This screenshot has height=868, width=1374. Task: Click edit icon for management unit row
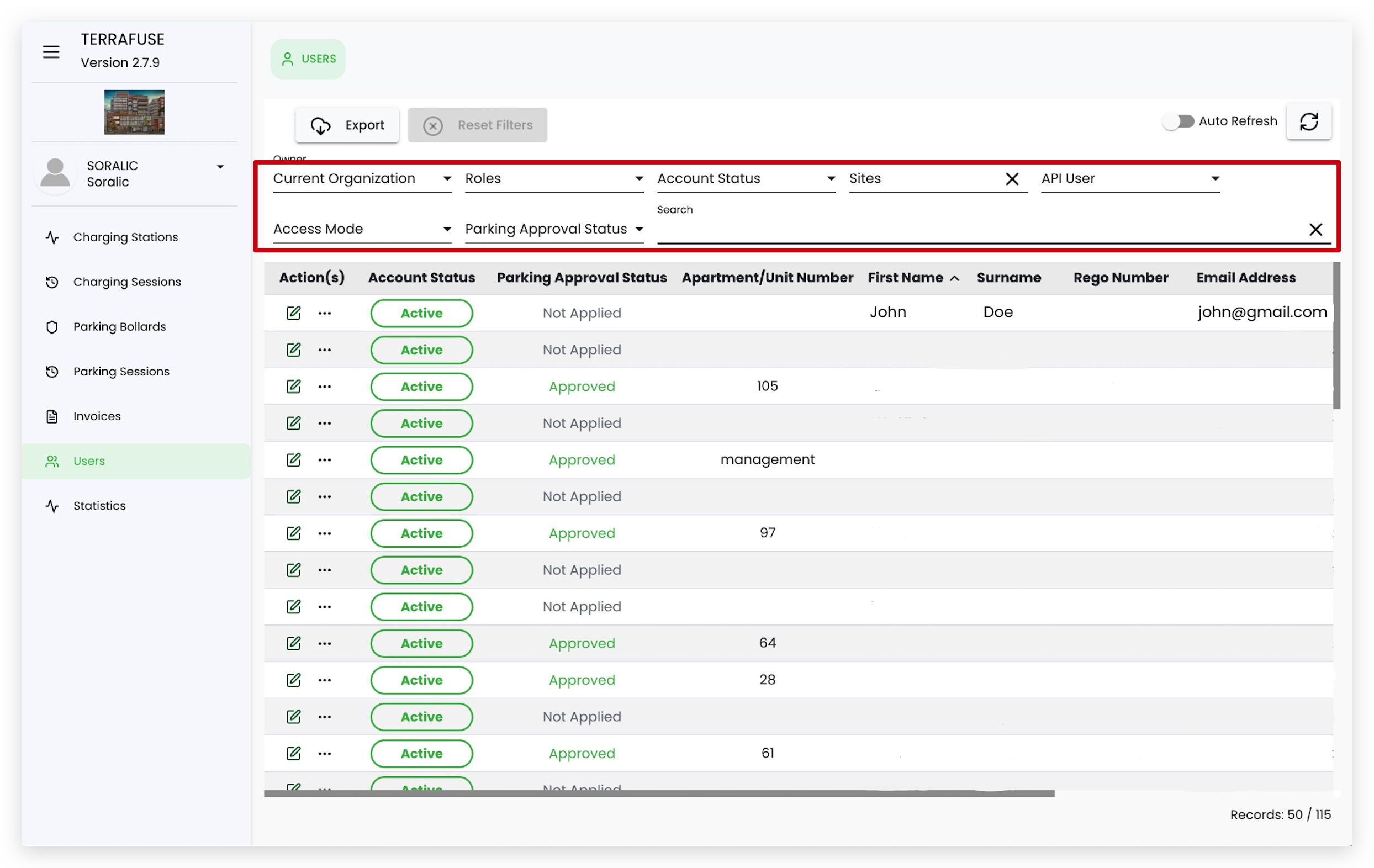pyautogui.click(x=293, y=460)
